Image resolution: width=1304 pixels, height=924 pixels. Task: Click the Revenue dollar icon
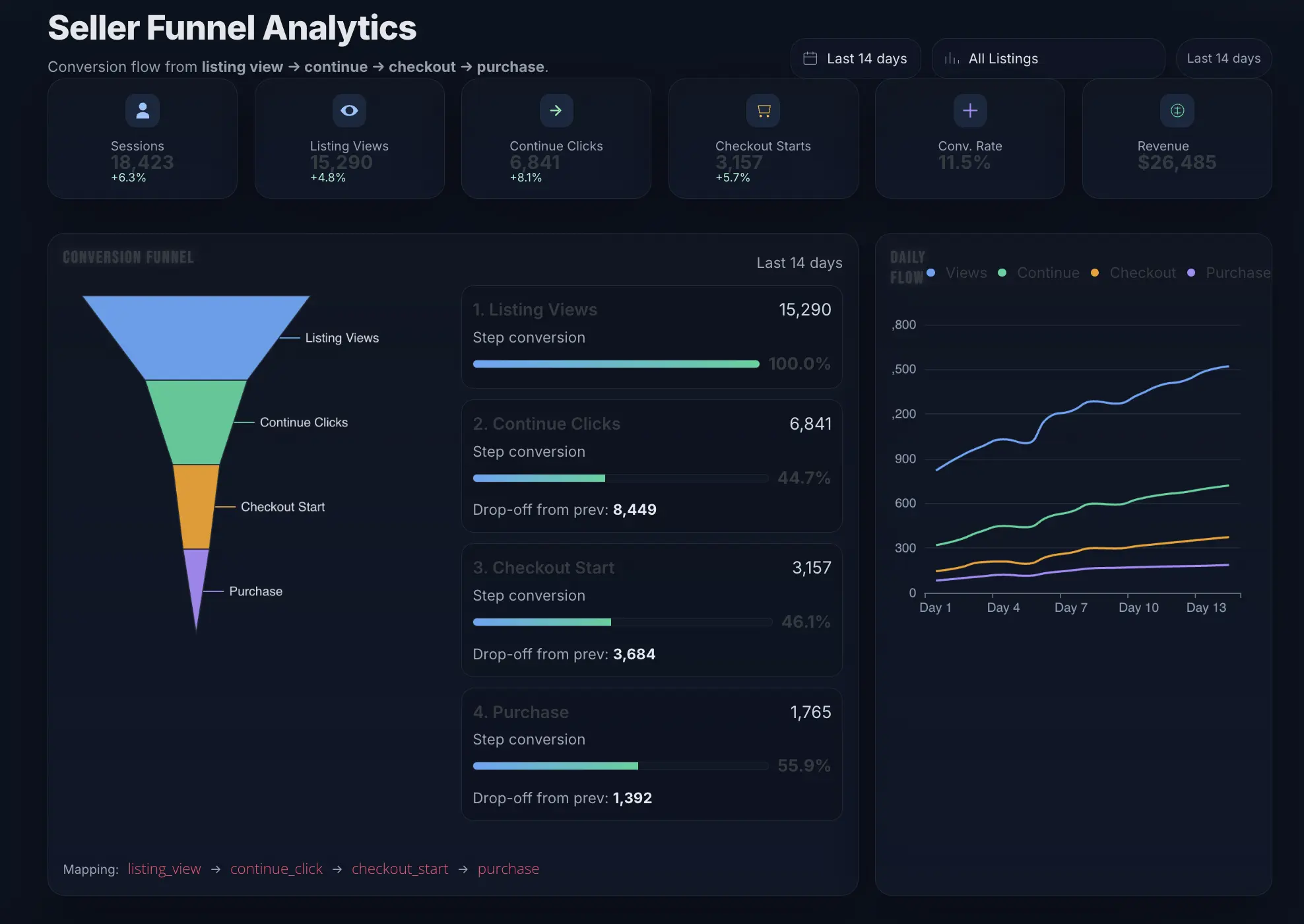coord(1177,110)
